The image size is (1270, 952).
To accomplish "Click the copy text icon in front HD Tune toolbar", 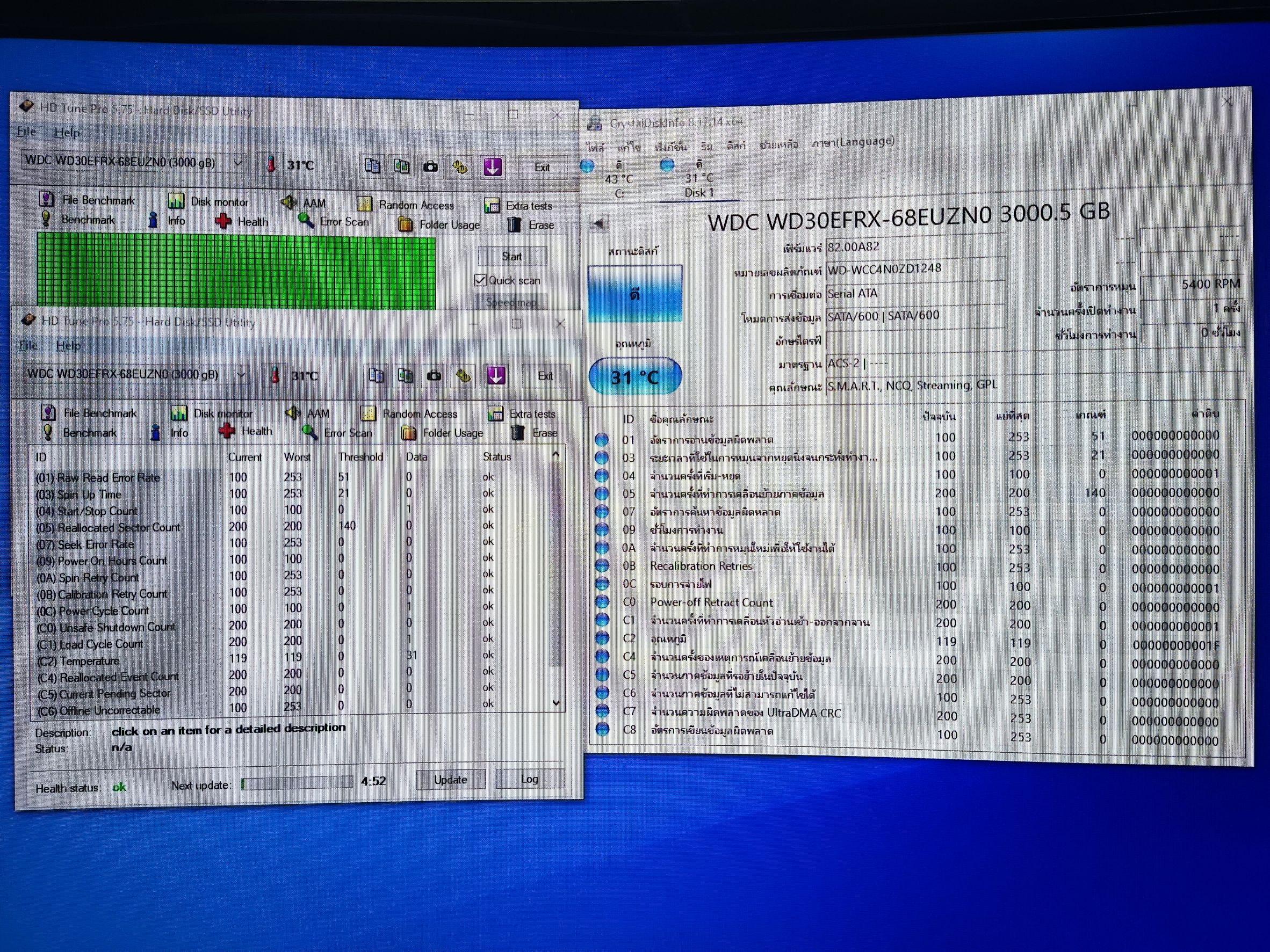I will coord(376,376).
